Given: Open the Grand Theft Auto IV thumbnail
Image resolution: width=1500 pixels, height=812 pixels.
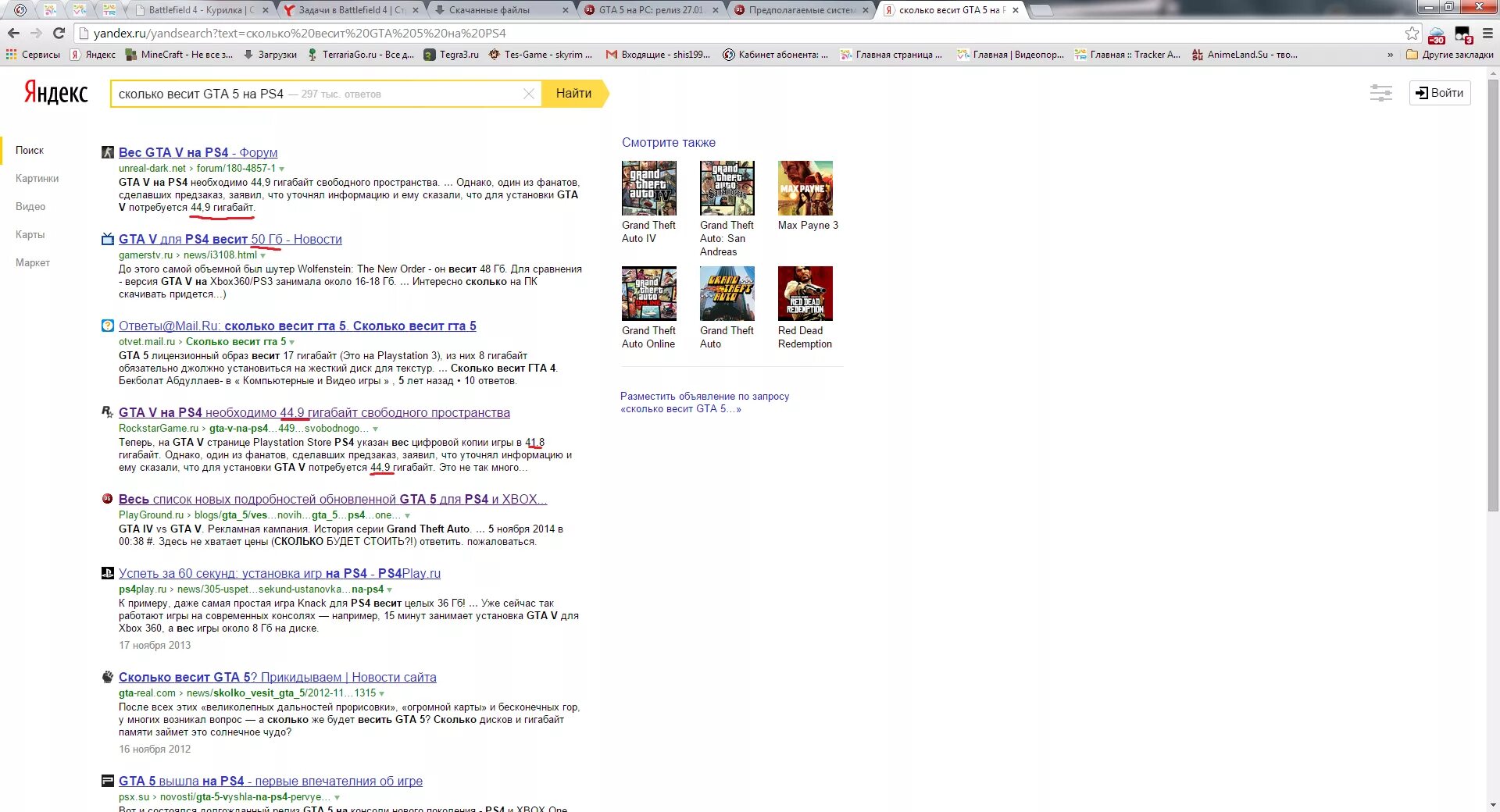Looking at the screenshot, I should pos(648,188).
